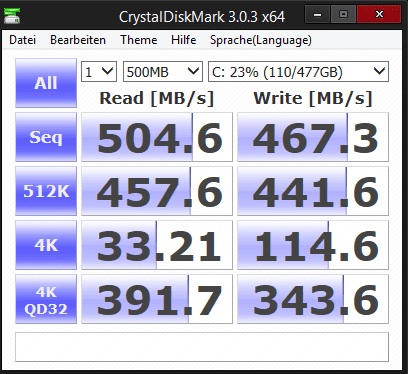Select the Seq write result 467.3
Viewport: 408px width, 374px height.
313,137
